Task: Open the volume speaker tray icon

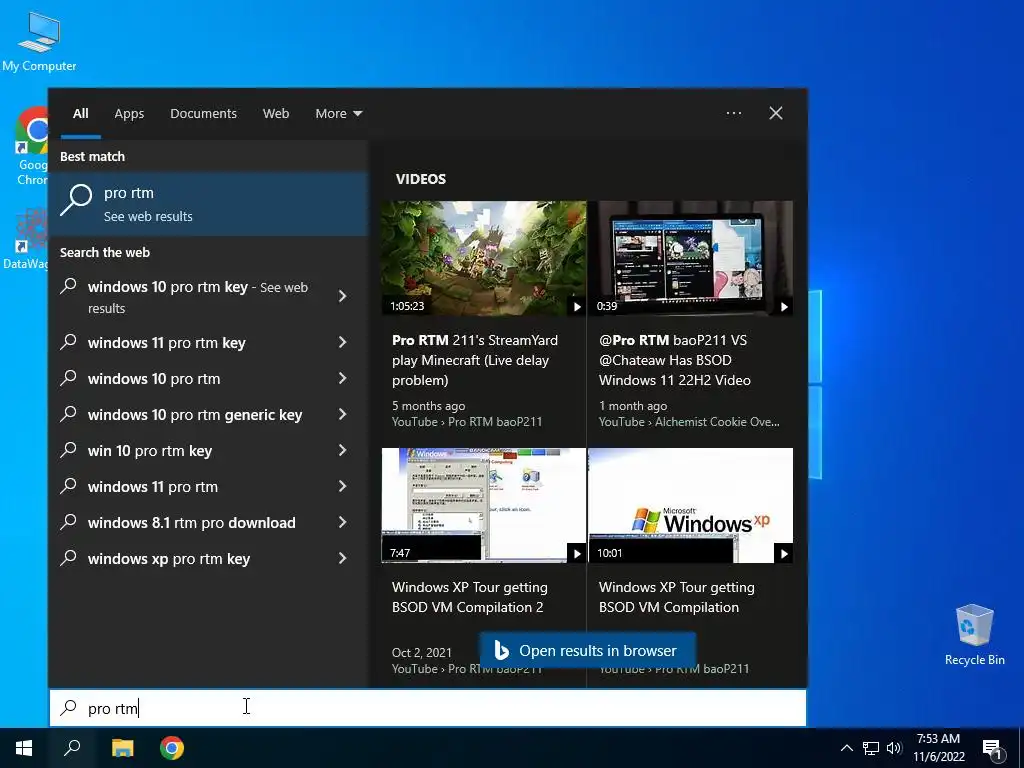Action: [x=894, y=748]
